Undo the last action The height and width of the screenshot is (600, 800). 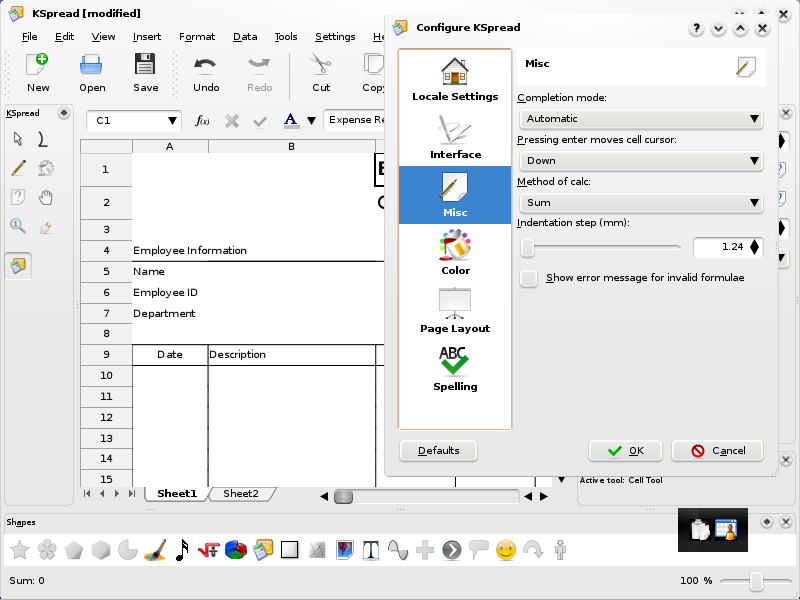tap(206, 73)
